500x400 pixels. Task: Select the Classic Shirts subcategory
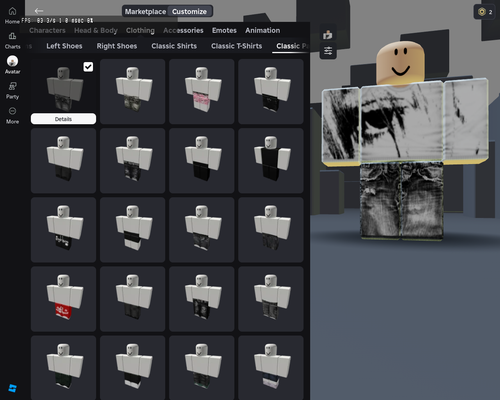(174, 46)
